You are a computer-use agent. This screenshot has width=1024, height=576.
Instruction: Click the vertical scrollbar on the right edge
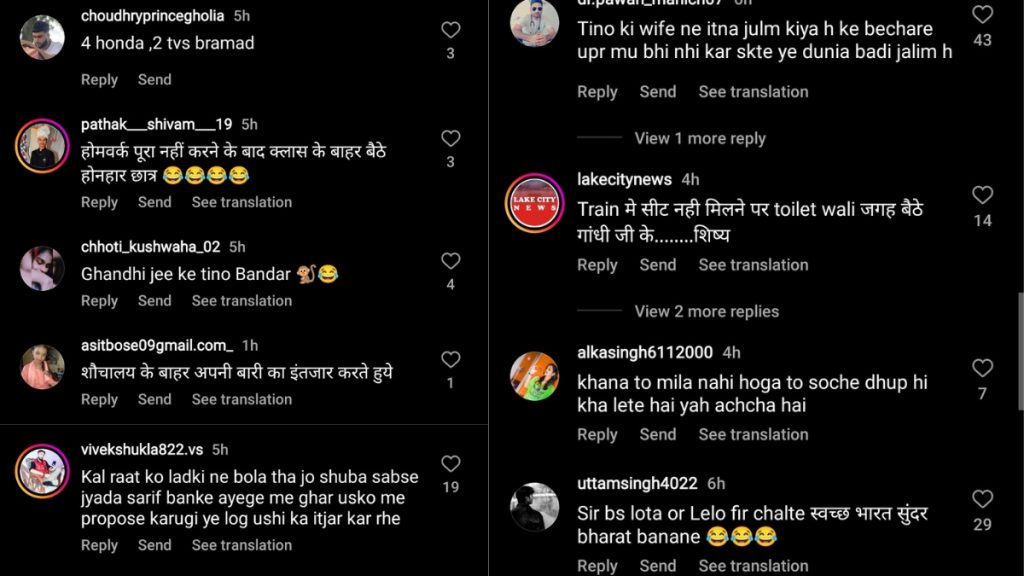[1021, 351]
